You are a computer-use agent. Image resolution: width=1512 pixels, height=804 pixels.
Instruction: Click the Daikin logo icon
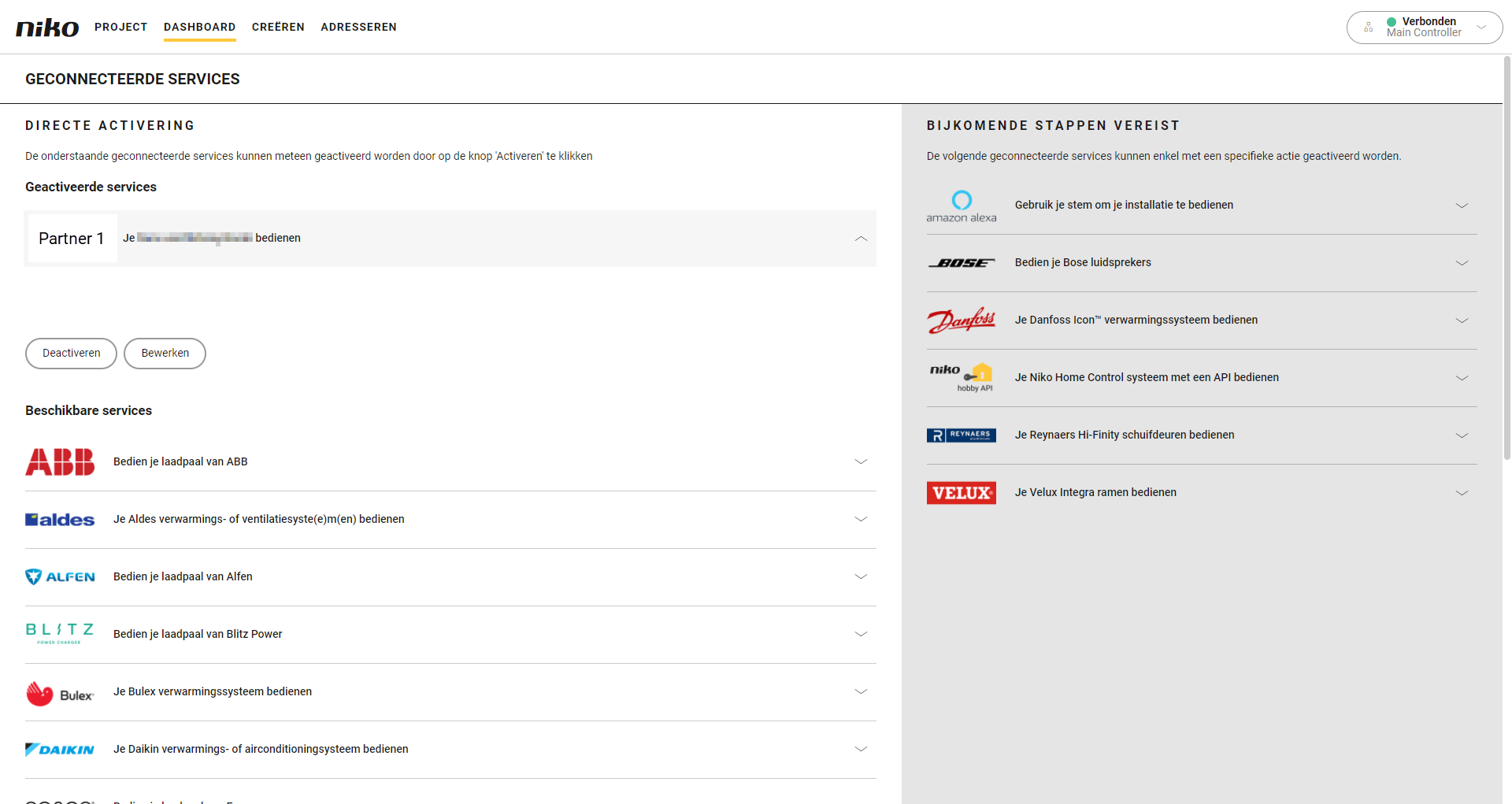pyautogui.click(x=60, y=750)
